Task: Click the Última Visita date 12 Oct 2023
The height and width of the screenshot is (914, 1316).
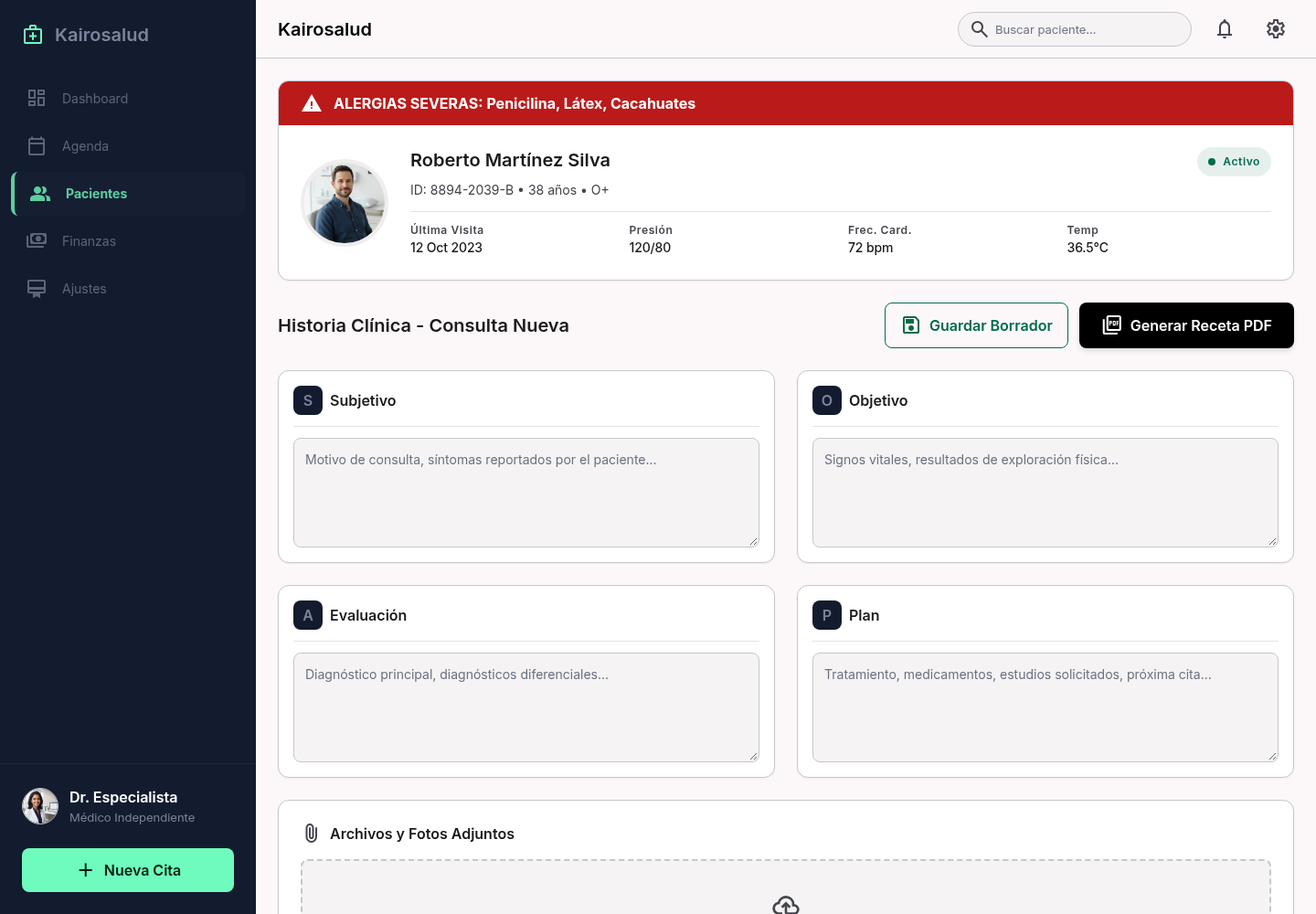Action: click(x=446, y=248)
